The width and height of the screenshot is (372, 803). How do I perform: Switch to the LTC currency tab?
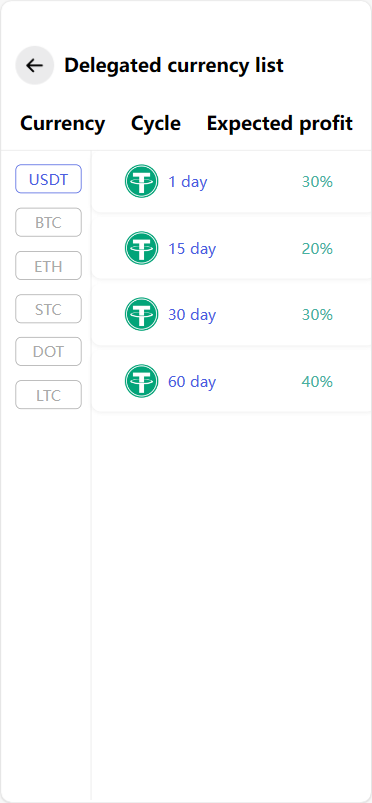48,395
